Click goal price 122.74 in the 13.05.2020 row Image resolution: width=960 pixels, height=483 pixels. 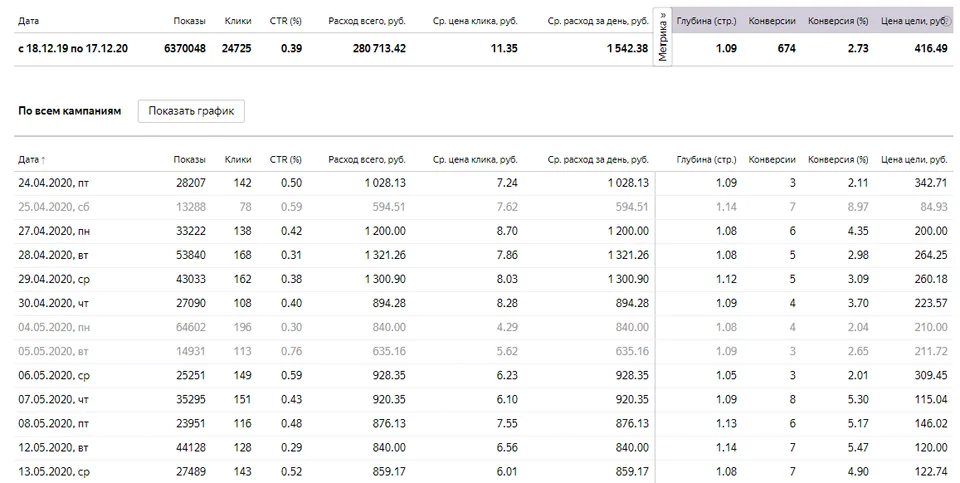(x=931, y=471)
